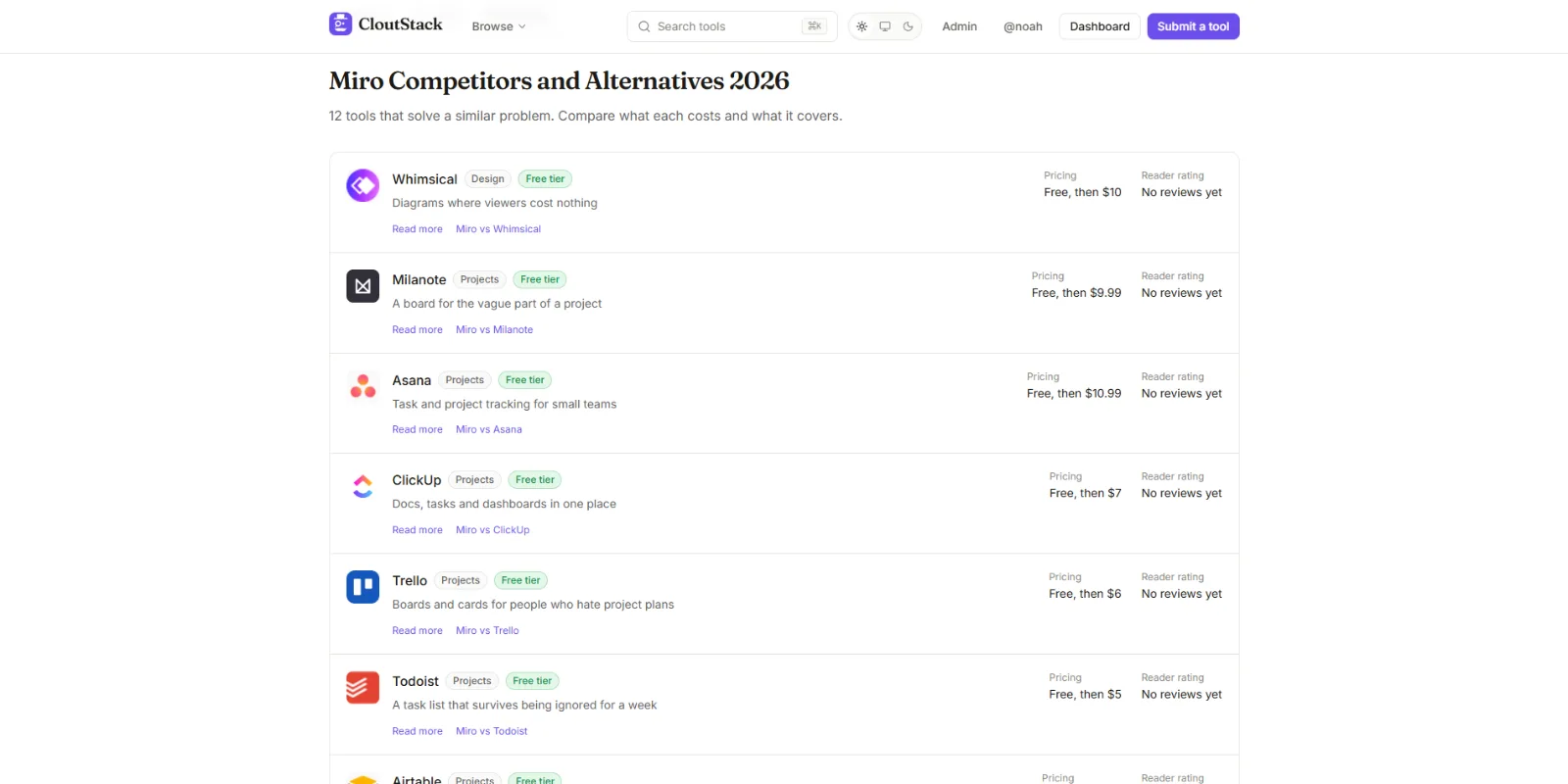Image resolution: width=1568 pixels, height=784 pixels.
Task: Select the Projects tag on Asana
Action: [465, 380]
